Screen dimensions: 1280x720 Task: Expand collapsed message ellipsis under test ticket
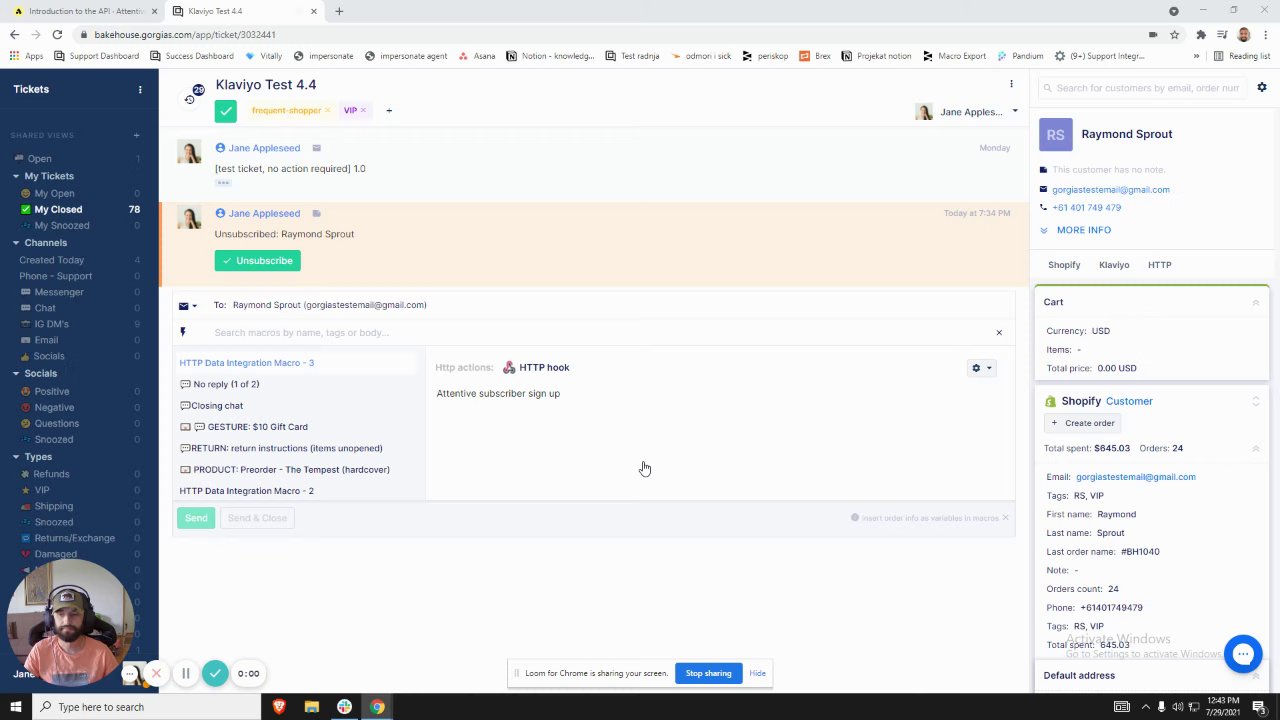click(223, 183)
